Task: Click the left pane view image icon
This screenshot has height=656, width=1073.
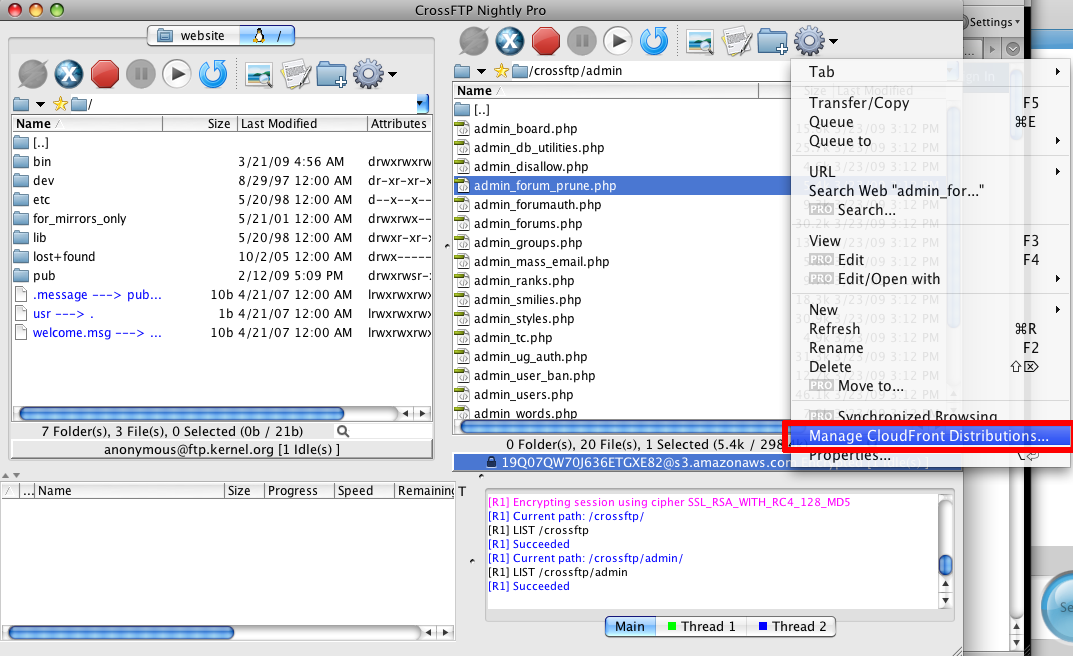Action: [x=259, y=74]
